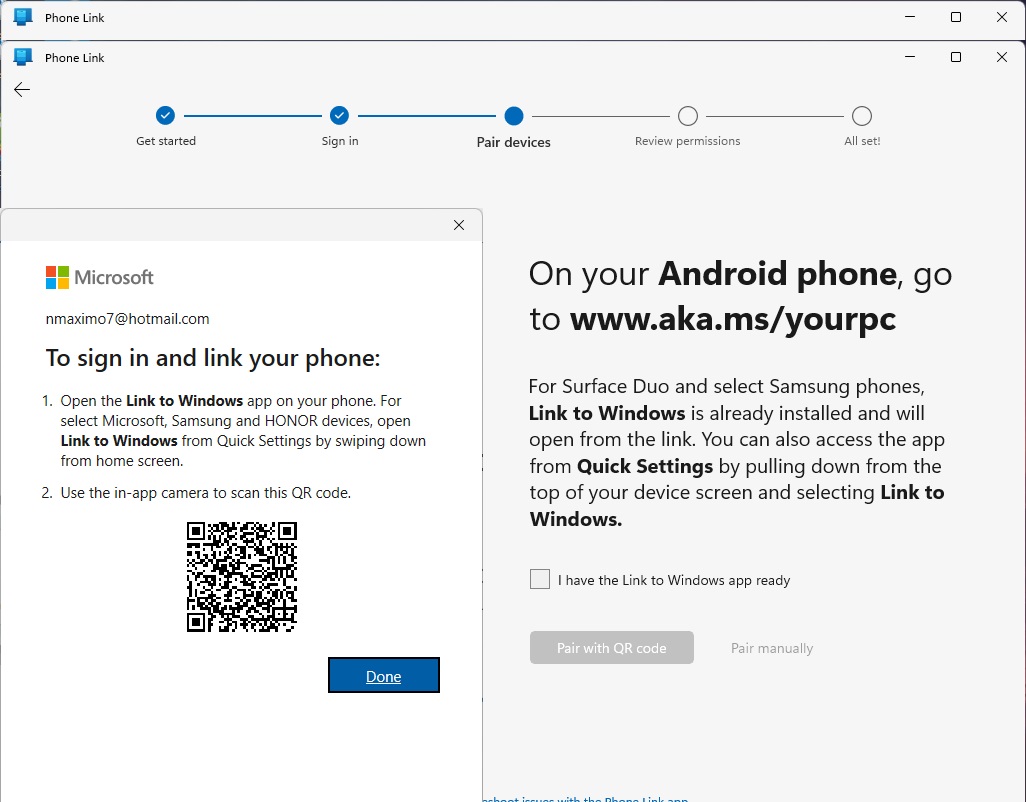The width and height of the screenshot is (1026, 802).
Task: Close the Microsoft sign-in dialog
Action: 459,225
